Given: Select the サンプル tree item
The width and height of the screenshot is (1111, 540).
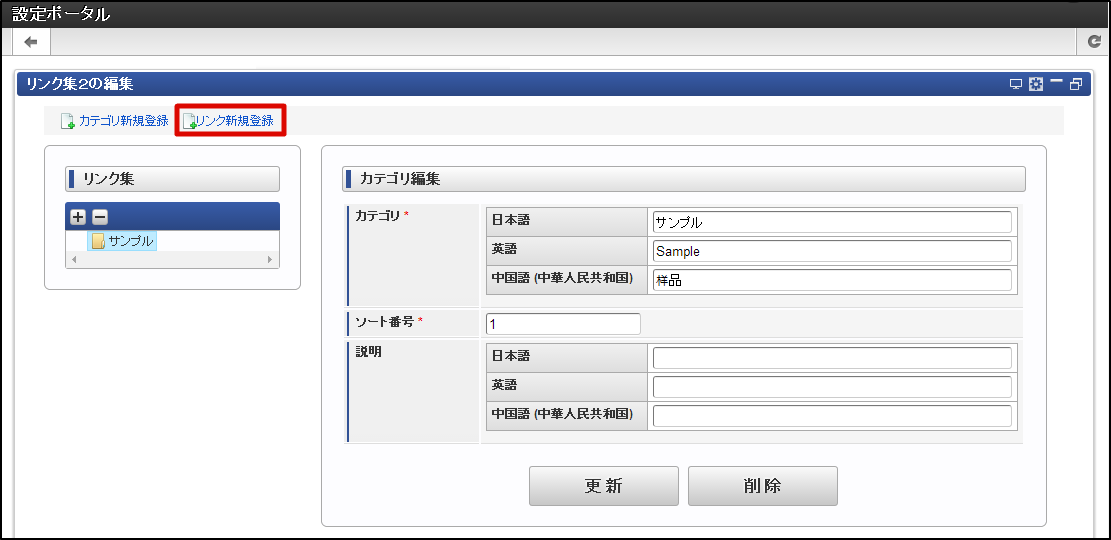Looking at the screenshot, I should (x=122, y=241).
